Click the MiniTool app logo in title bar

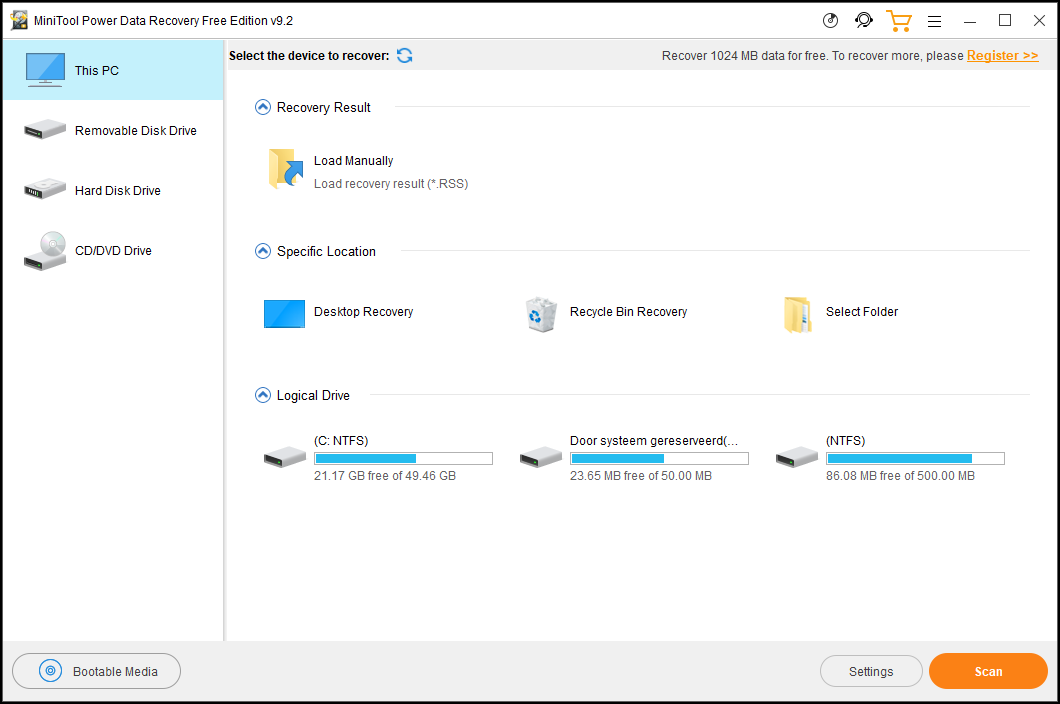point(19,20)
